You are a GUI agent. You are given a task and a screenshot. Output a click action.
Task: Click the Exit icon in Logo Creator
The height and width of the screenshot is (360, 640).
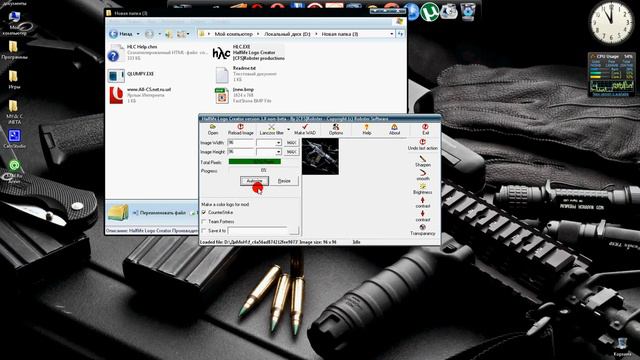(425, 129)
